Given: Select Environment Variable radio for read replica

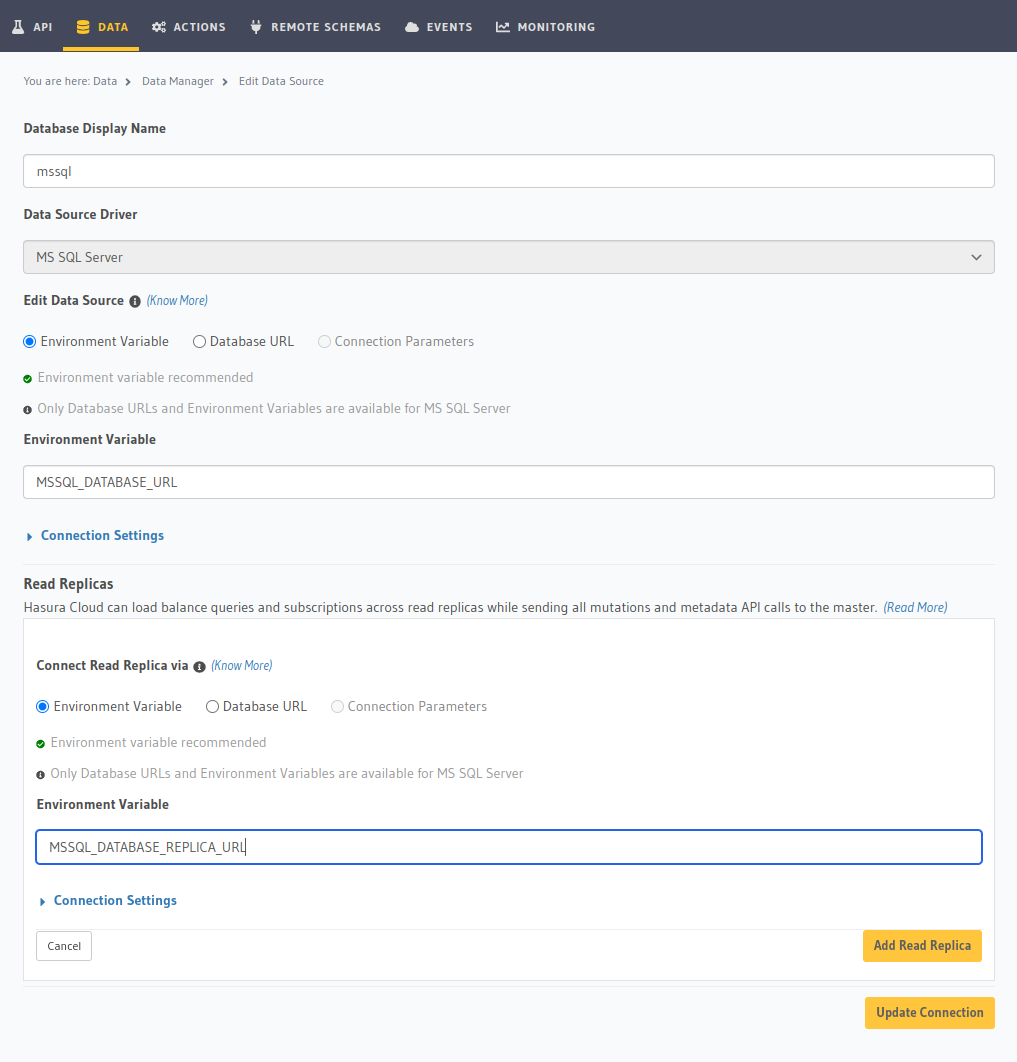Looking at the screenshot, I should tap(42, 706).
